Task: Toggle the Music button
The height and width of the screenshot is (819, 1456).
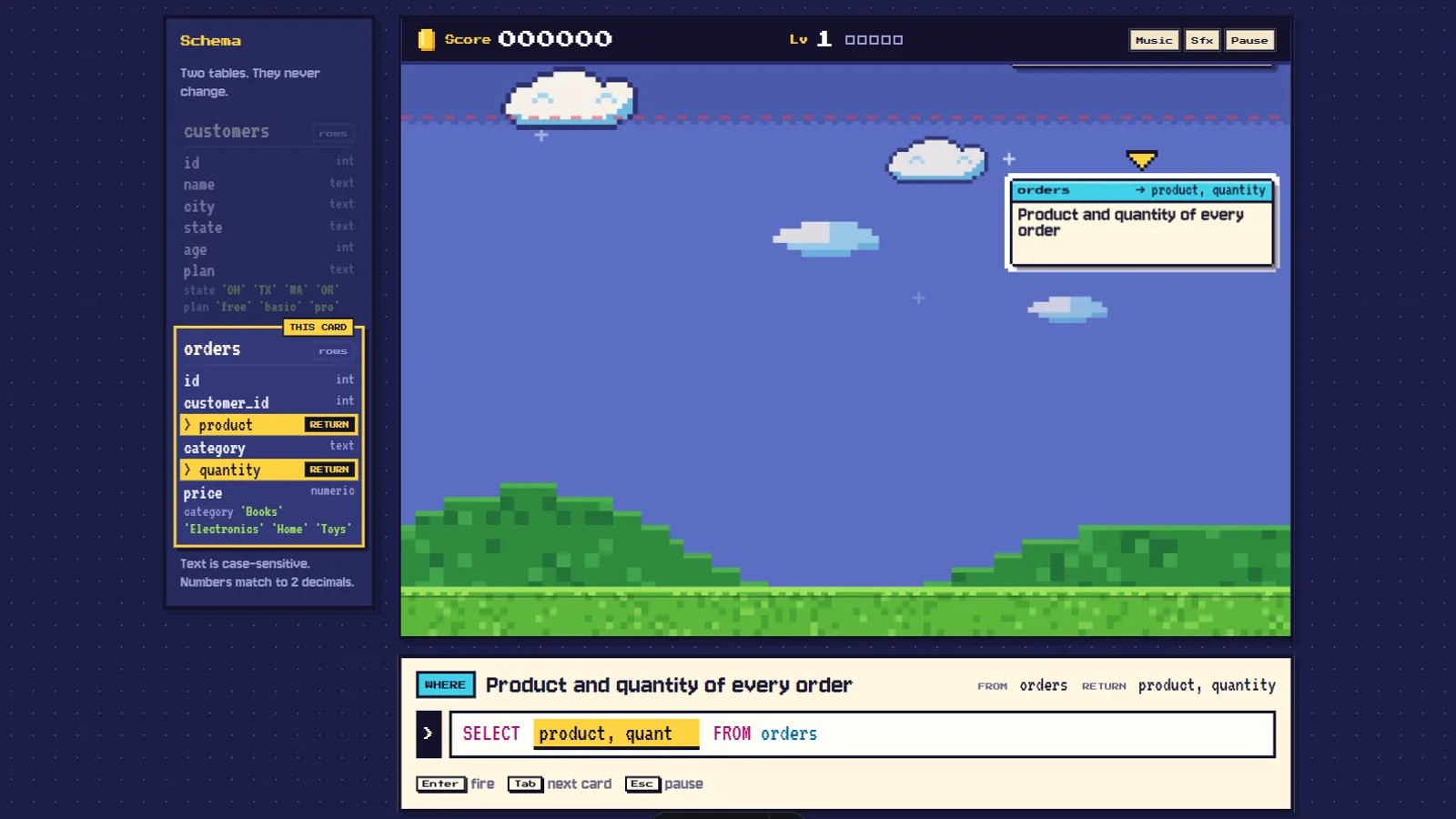Action: click(x=1154, y=40)
